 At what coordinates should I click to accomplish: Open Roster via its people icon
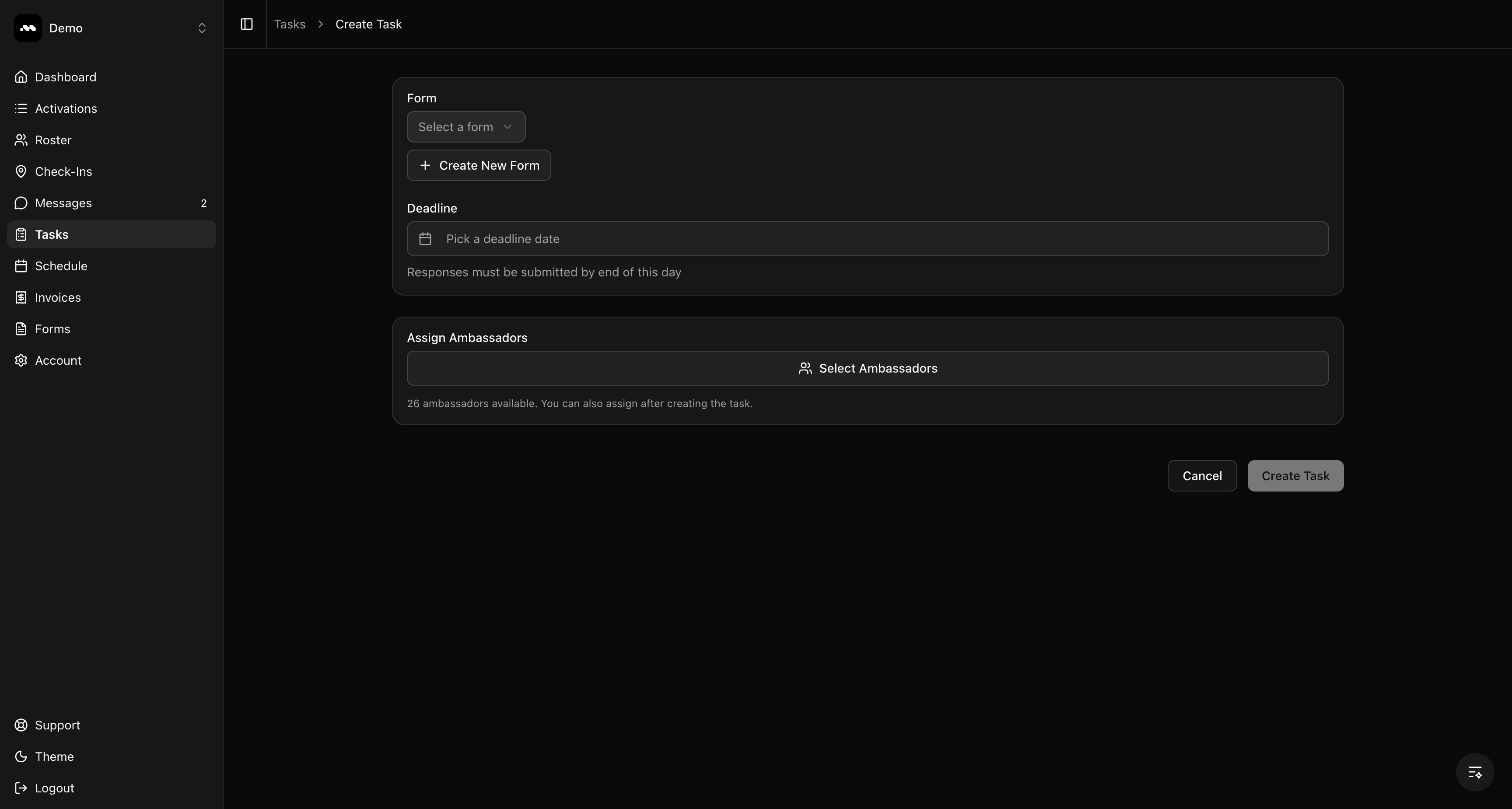pyautogui.click(x=21, y=139)
